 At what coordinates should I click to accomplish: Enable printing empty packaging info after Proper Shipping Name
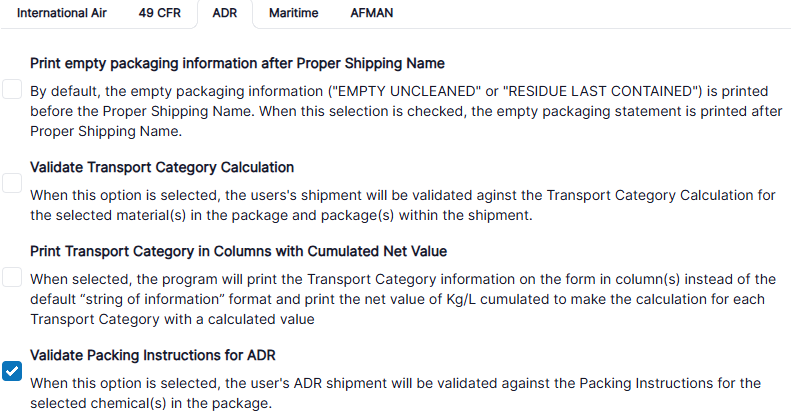point(12,90)
